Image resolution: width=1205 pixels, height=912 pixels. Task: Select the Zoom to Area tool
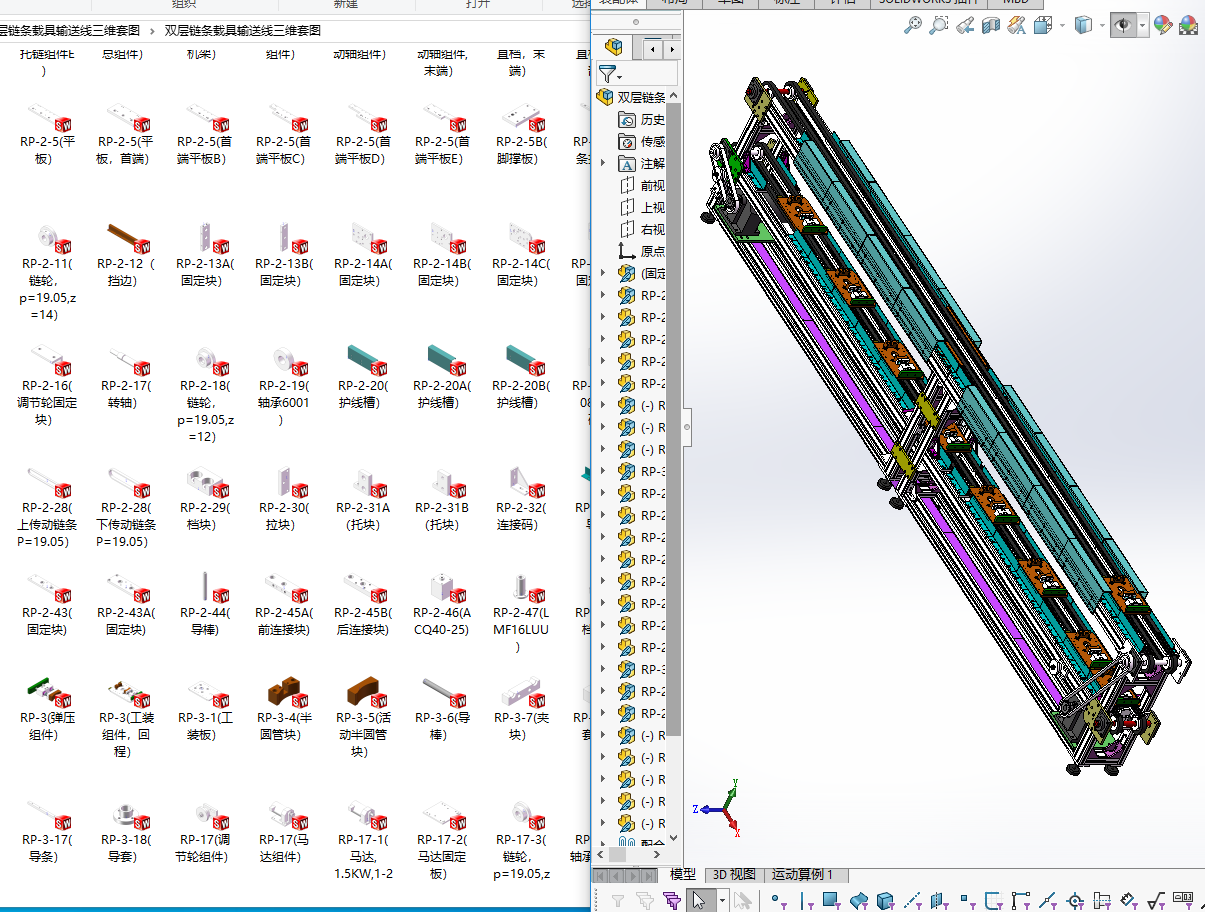pos(938,26)
